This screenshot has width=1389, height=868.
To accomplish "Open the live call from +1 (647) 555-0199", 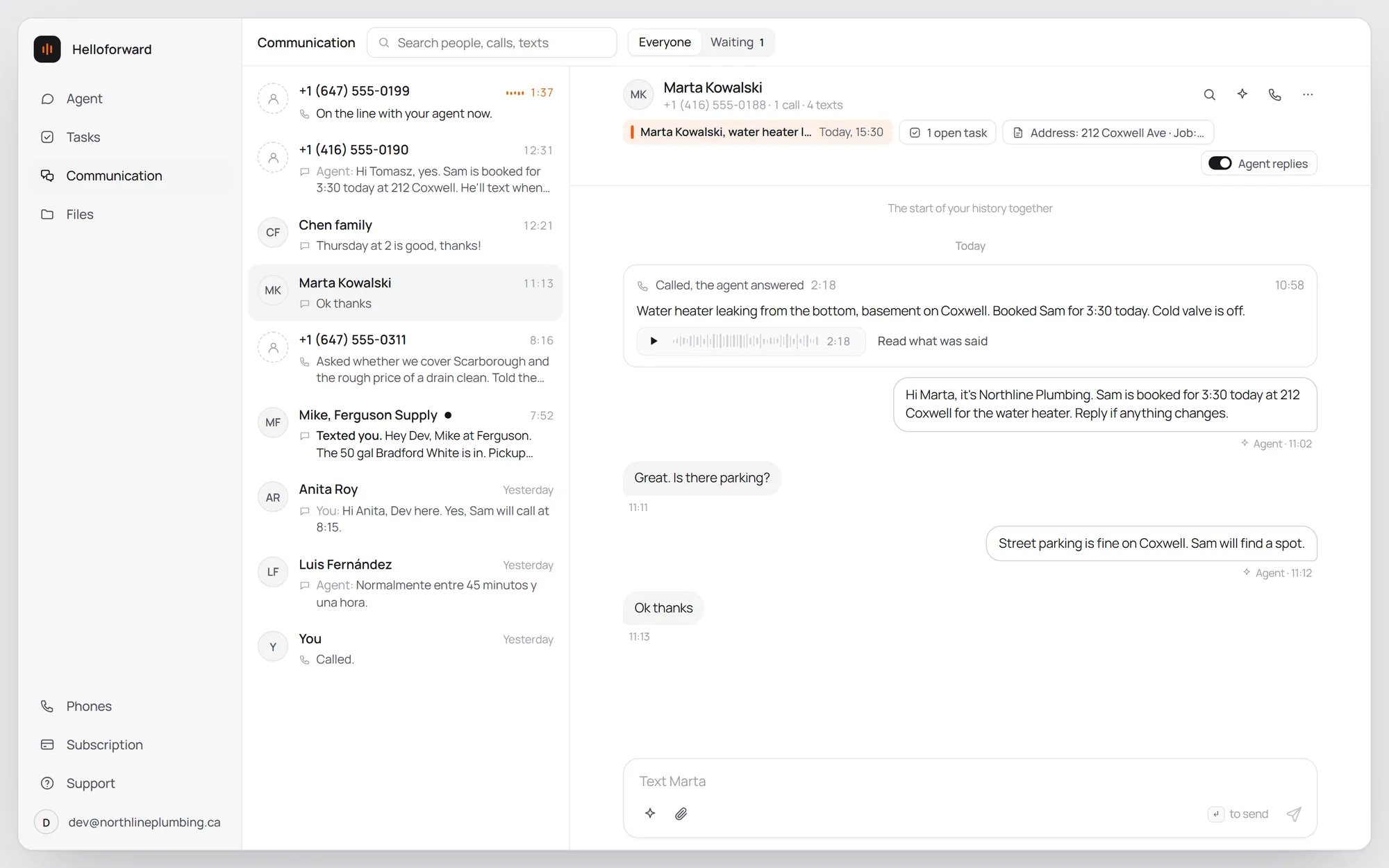I will click(406, 102).
